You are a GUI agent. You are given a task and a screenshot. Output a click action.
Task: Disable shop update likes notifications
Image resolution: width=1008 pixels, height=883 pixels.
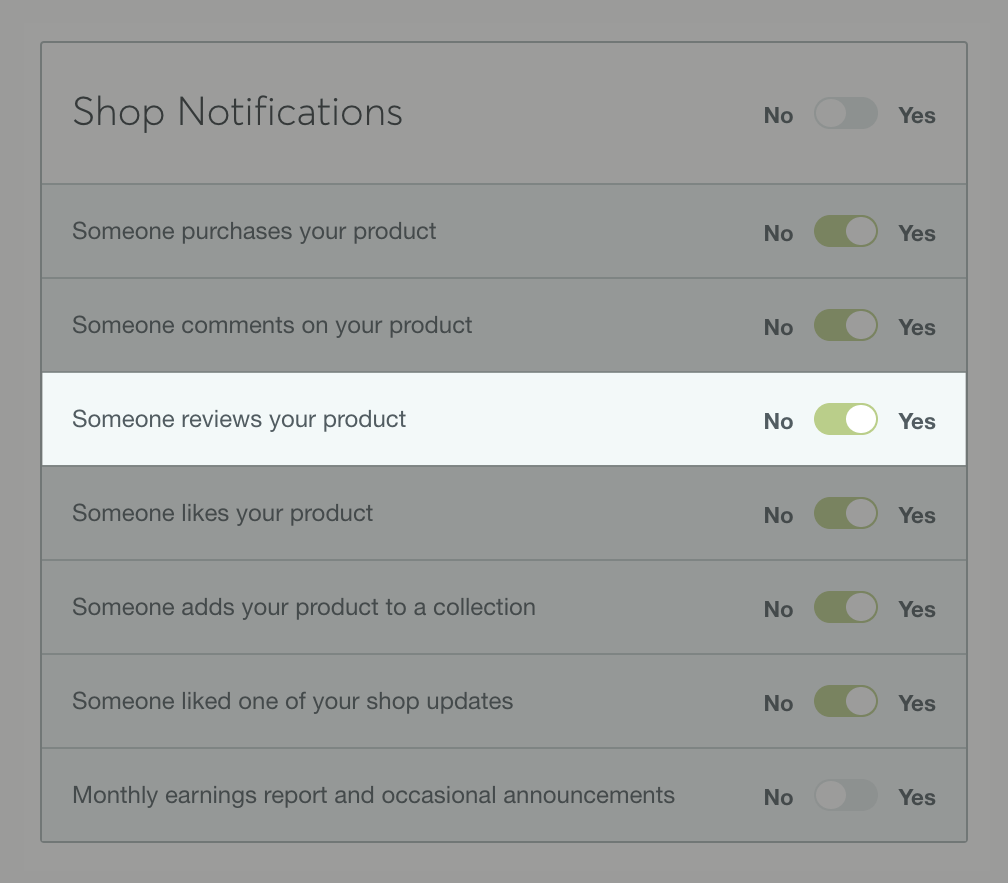(x=845, y=701)
